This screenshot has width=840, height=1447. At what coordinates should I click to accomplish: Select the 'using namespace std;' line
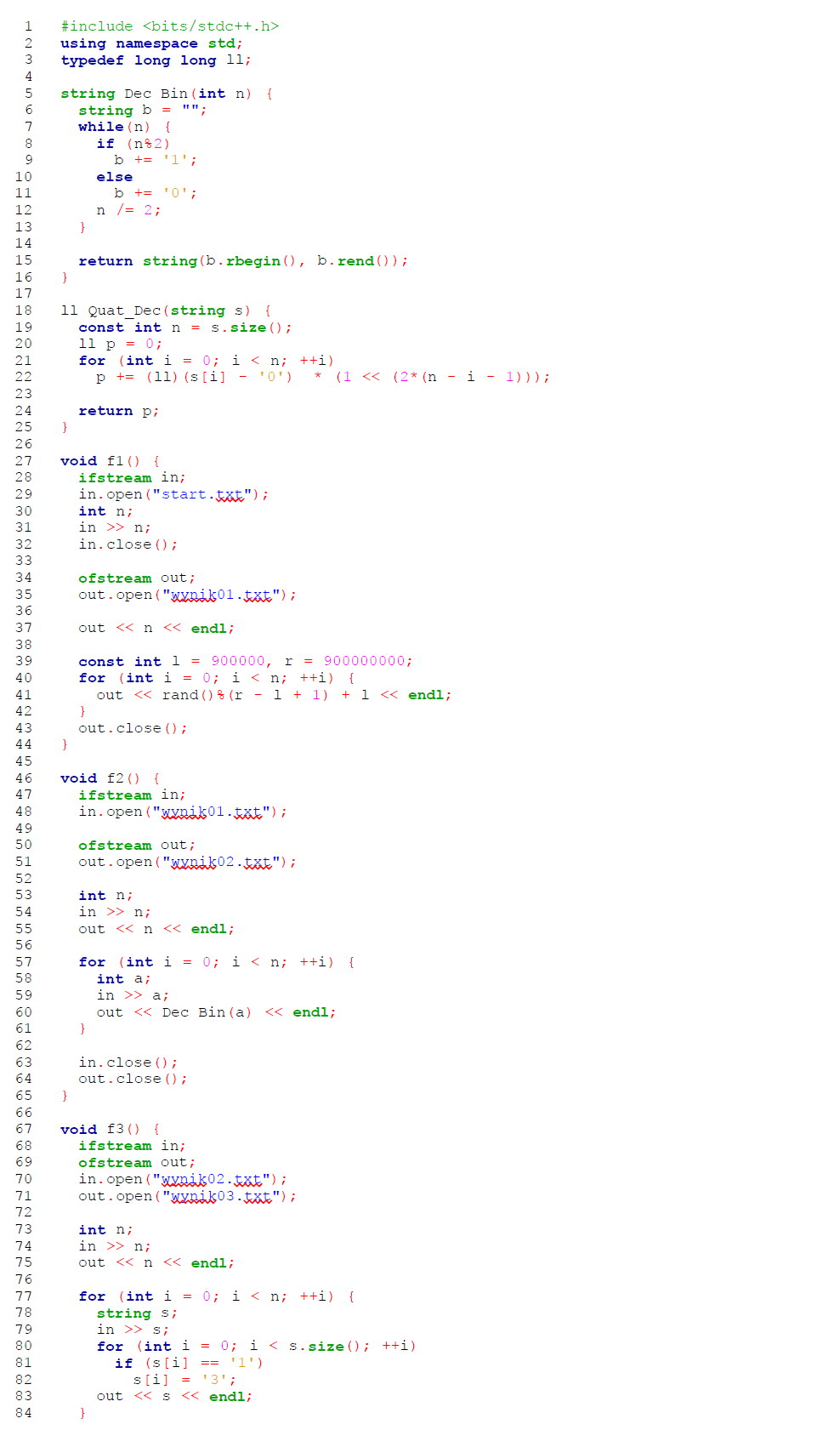pos(151,43)
